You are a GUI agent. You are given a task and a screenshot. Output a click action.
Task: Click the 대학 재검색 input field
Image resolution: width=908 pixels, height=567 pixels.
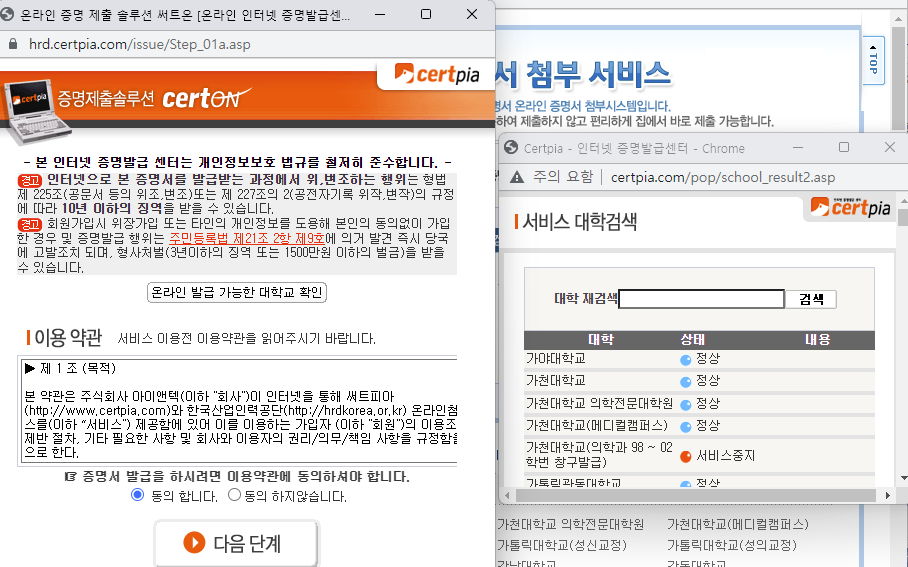point(701,299)
